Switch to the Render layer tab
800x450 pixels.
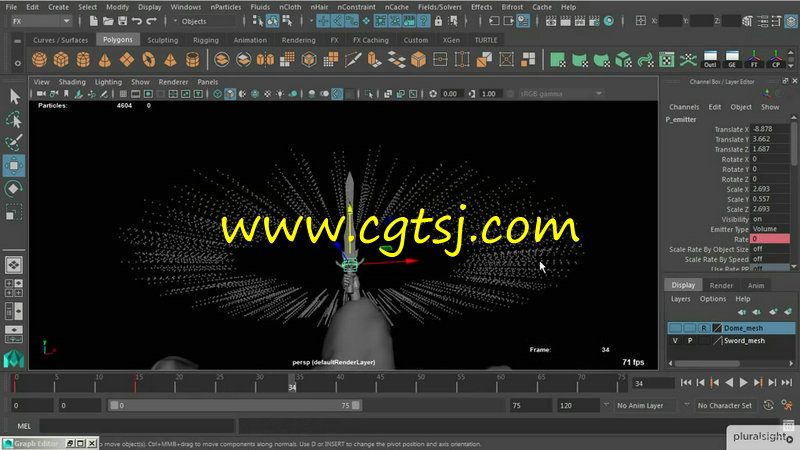721,285
